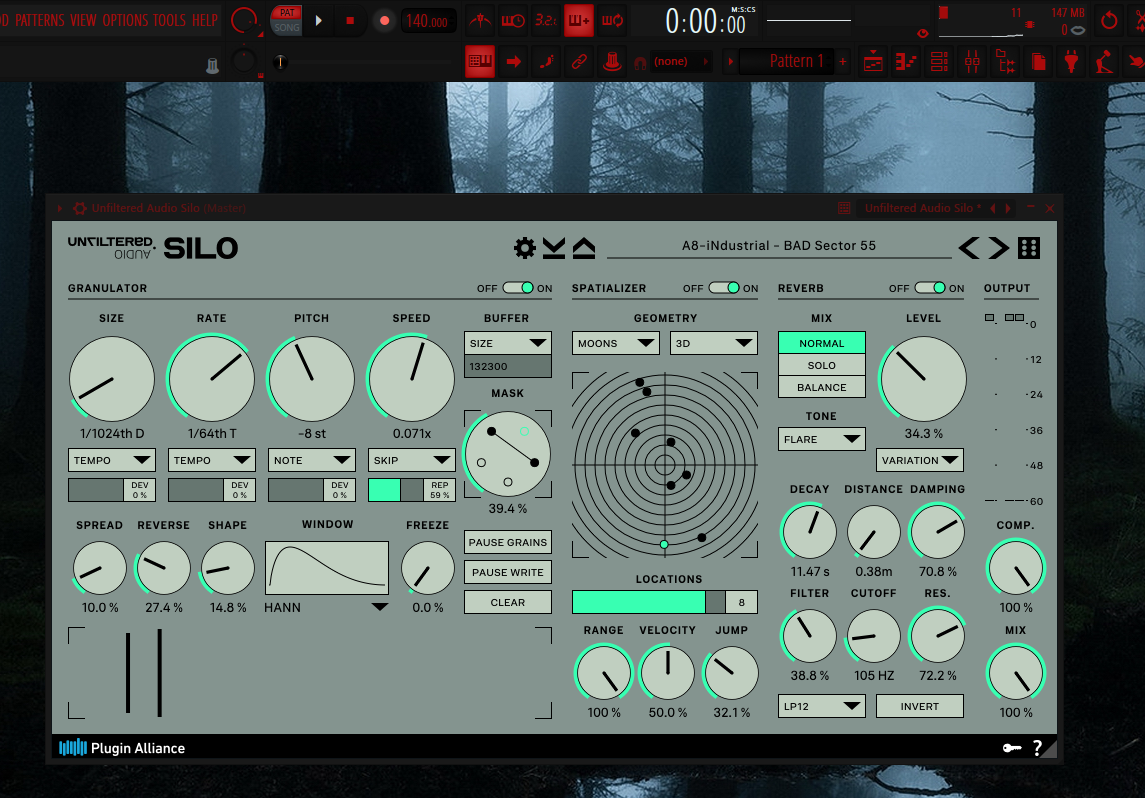Click the INVERT filter button
Viewport: 1145px width, 798px height.
919,706
